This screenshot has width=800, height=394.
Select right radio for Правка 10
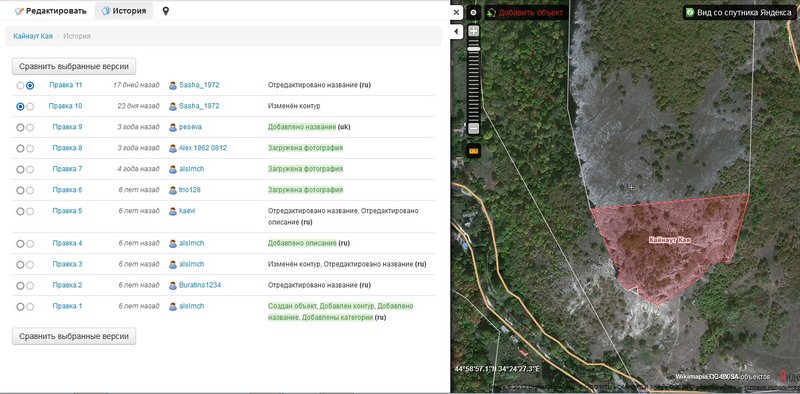click(30, 107)
